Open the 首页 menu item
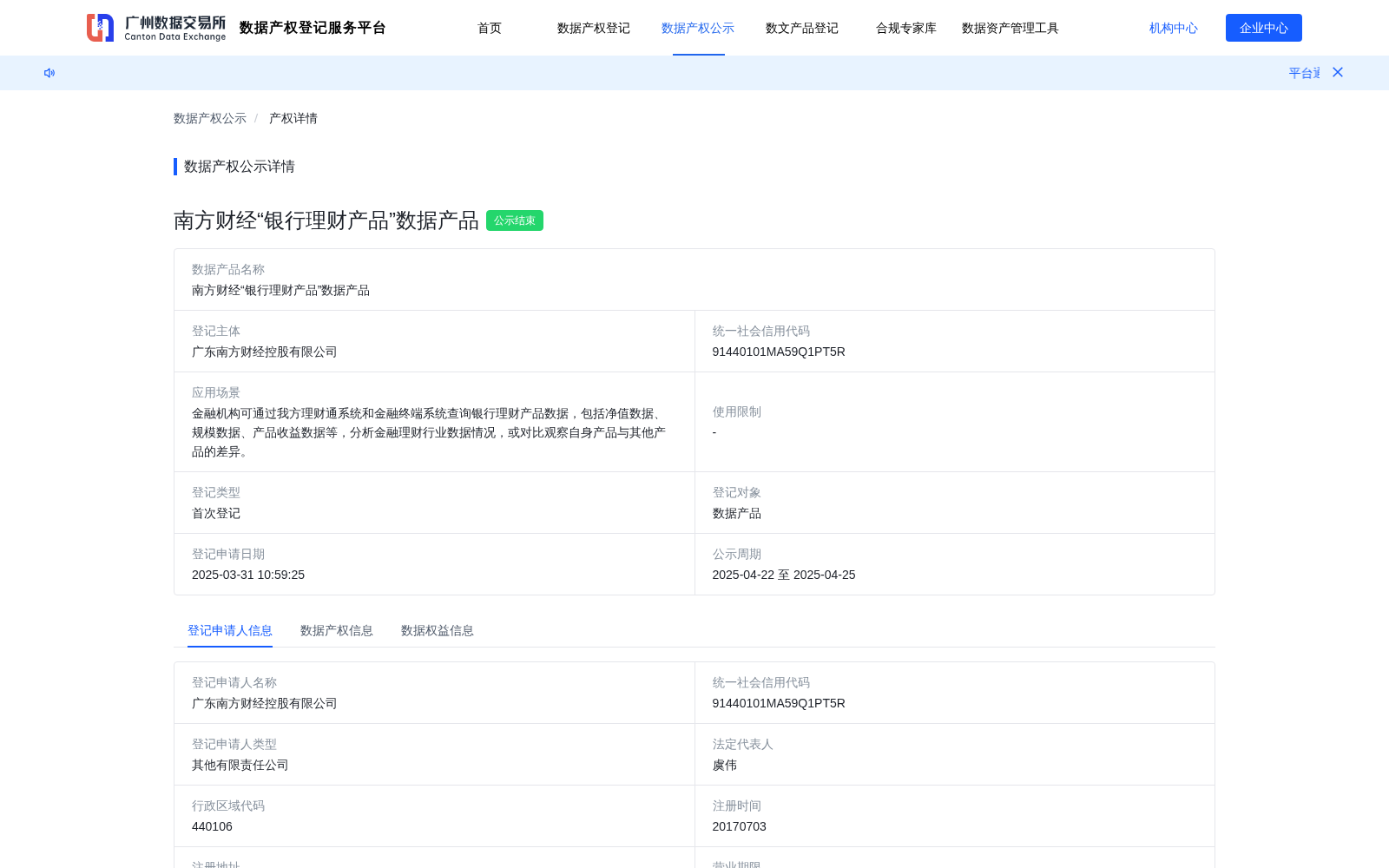 490,28
